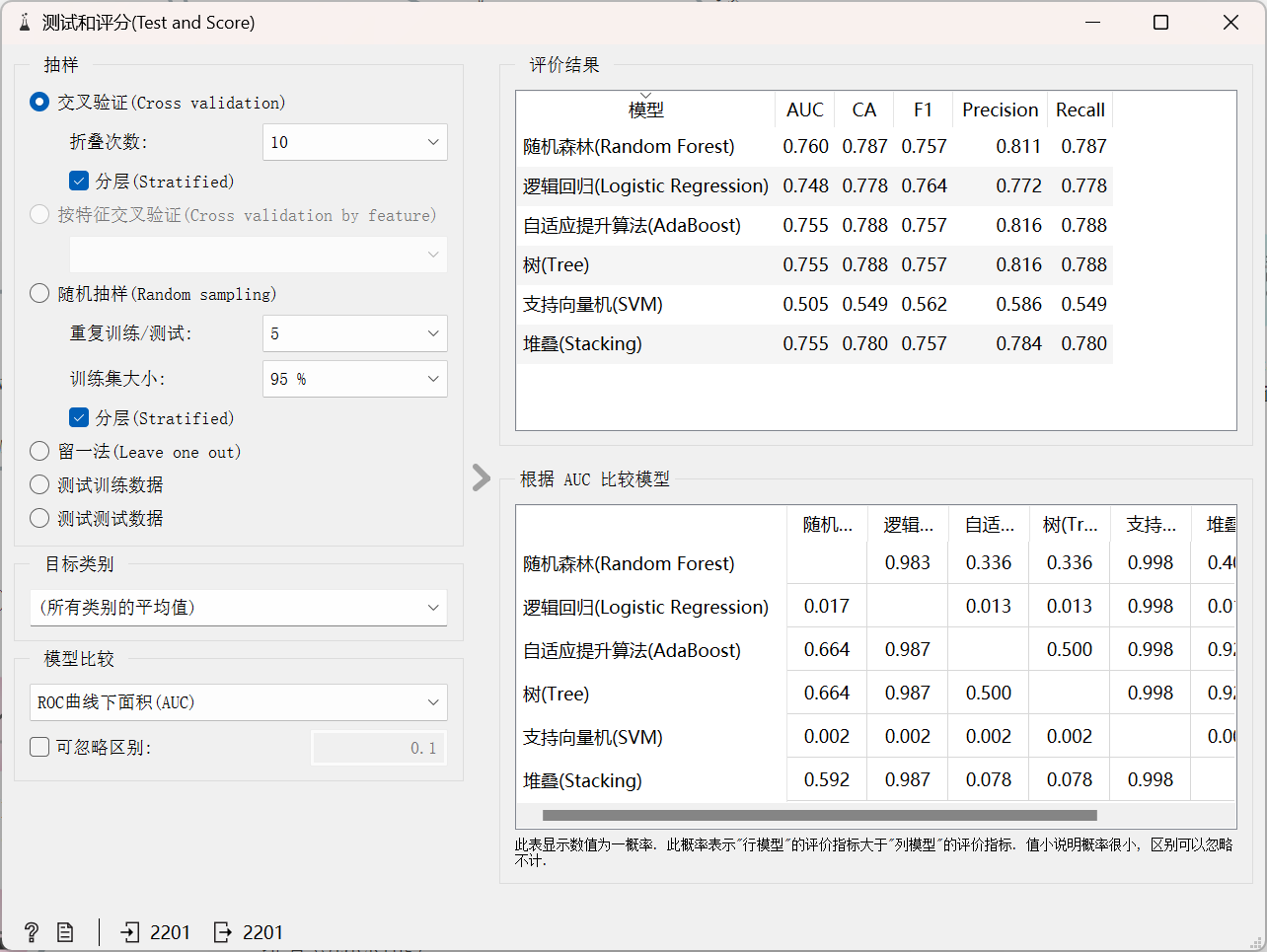The image size is (1267, 952).
Task: Enable the 可忽略区别 checkbox
Action: (39, 747)
